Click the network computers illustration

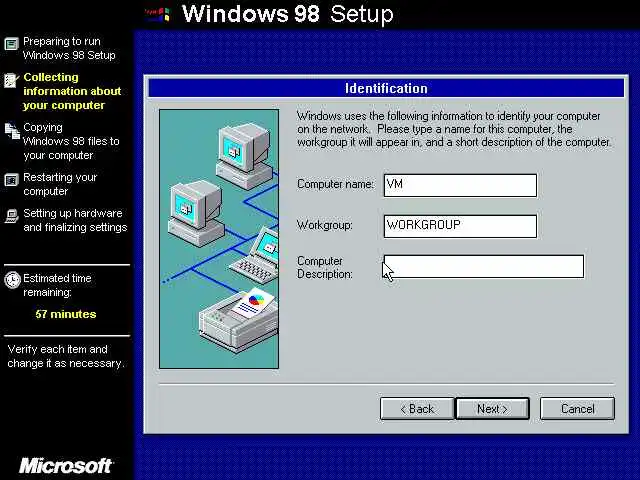tap(219, 239)
